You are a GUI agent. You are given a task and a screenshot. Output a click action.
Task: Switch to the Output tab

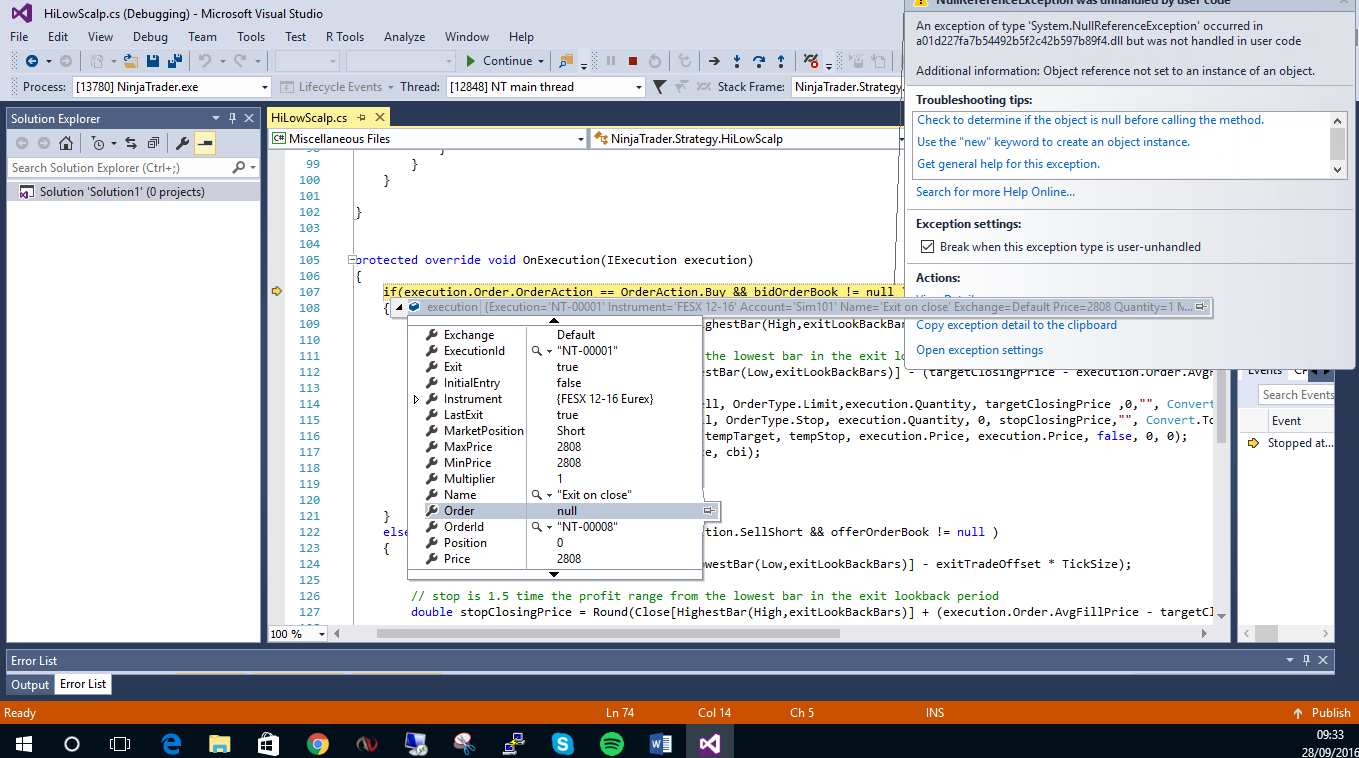coord(30,684)
